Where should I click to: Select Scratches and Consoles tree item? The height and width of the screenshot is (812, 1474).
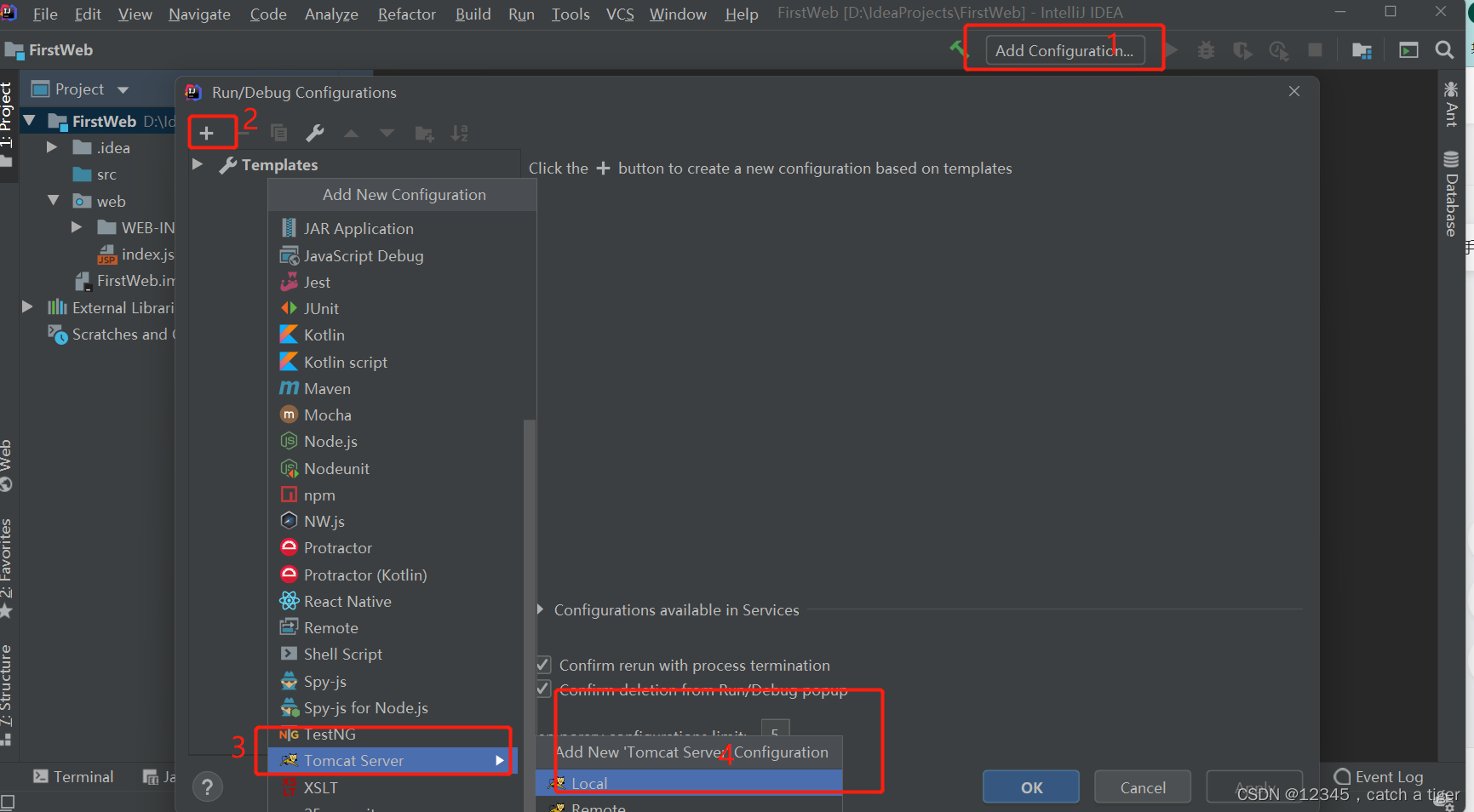pos(111,335)
